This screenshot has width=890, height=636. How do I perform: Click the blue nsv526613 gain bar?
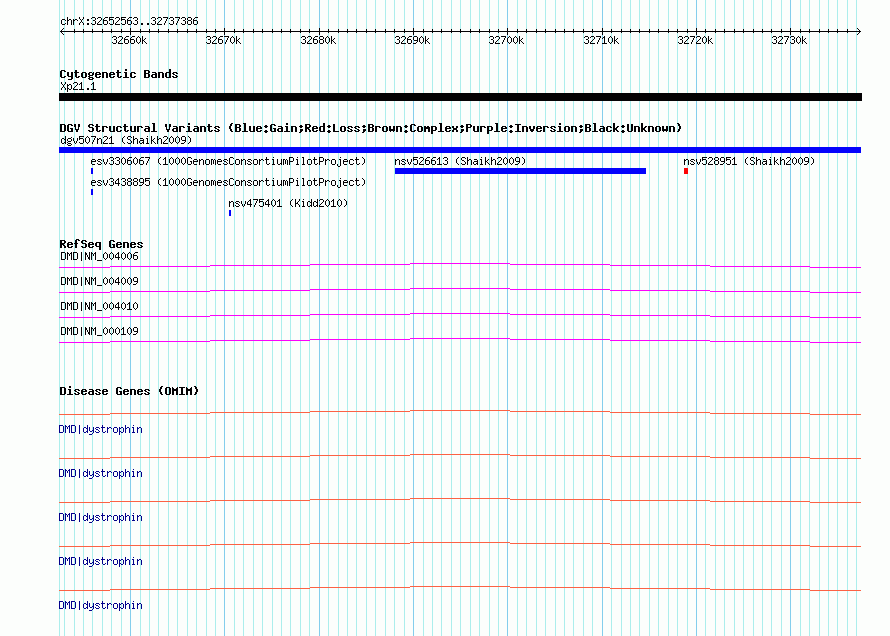click(x=520, y=171)
